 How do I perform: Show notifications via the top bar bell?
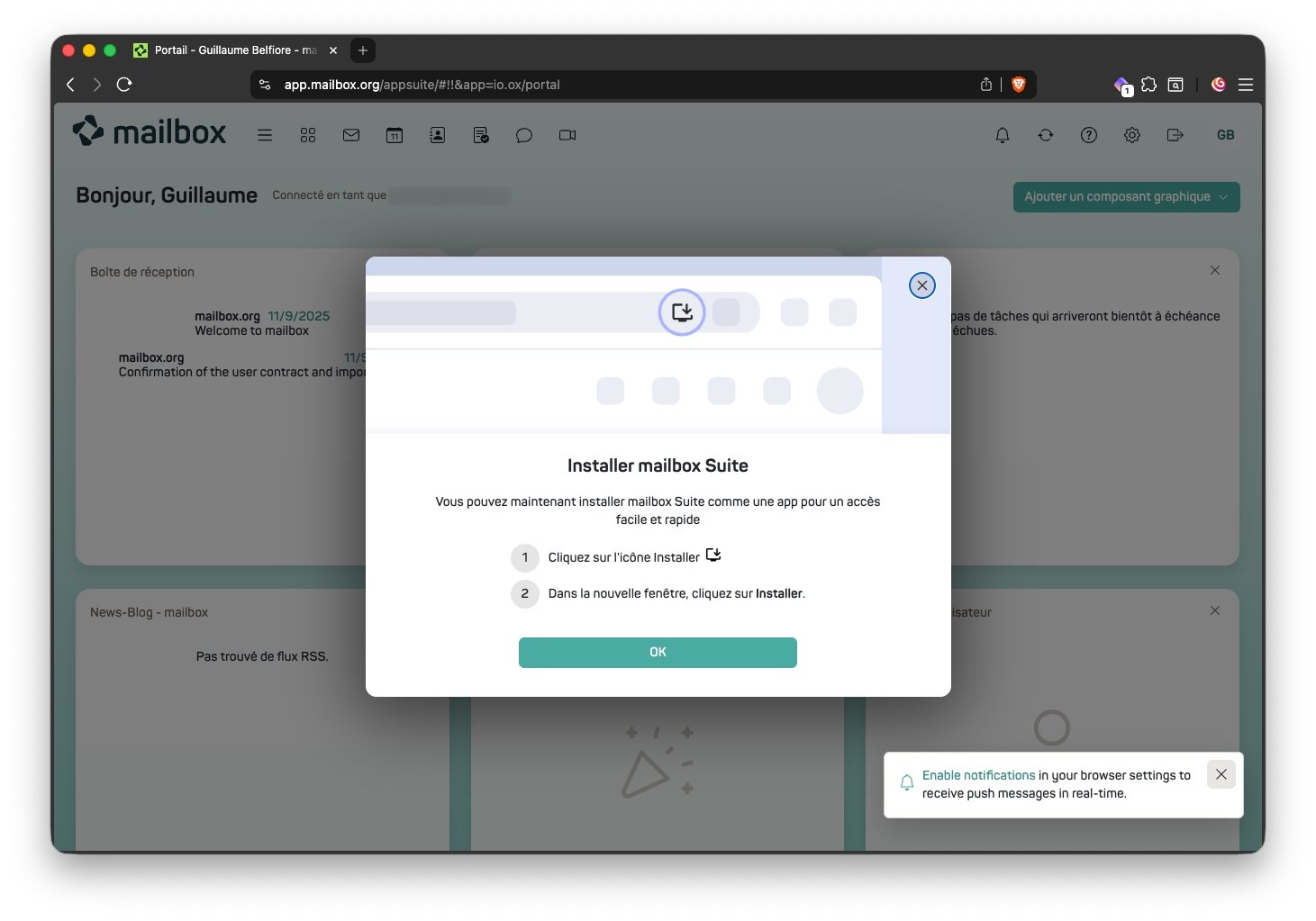coord(1003,135)
